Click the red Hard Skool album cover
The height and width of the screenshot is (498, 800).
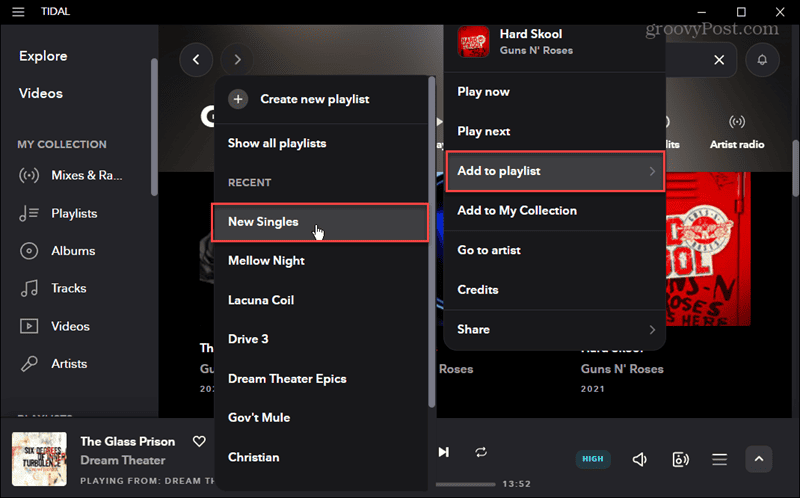point(708,249)
